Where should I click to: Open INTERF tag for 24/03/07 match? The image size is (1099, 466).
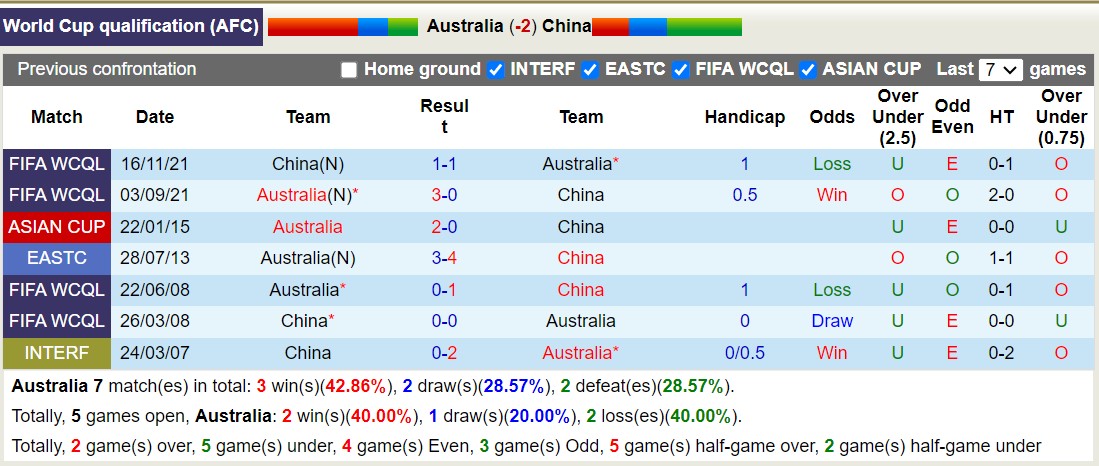(57, 353)
